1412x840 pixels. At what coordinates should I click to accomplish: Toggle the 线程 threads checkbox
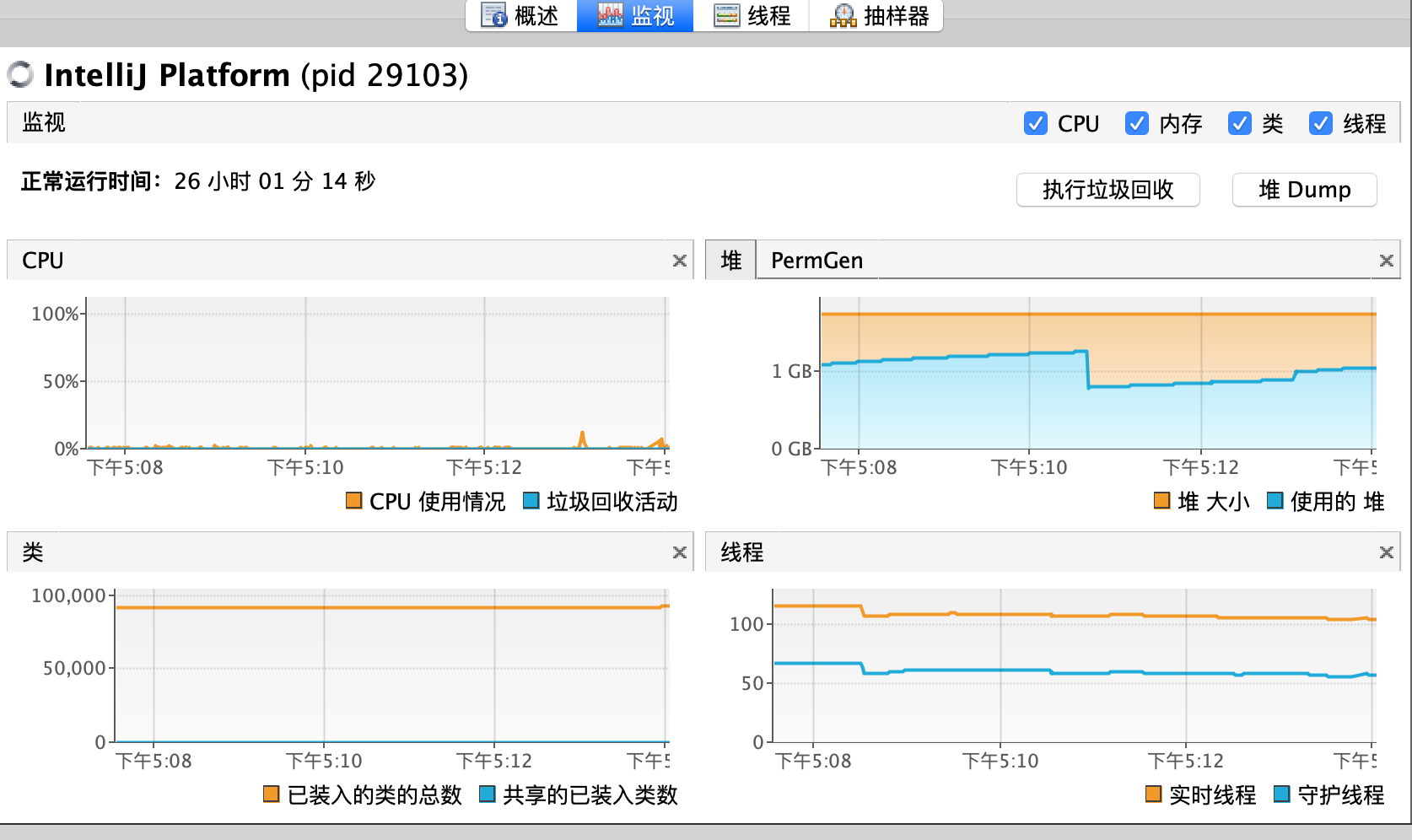1320,123
